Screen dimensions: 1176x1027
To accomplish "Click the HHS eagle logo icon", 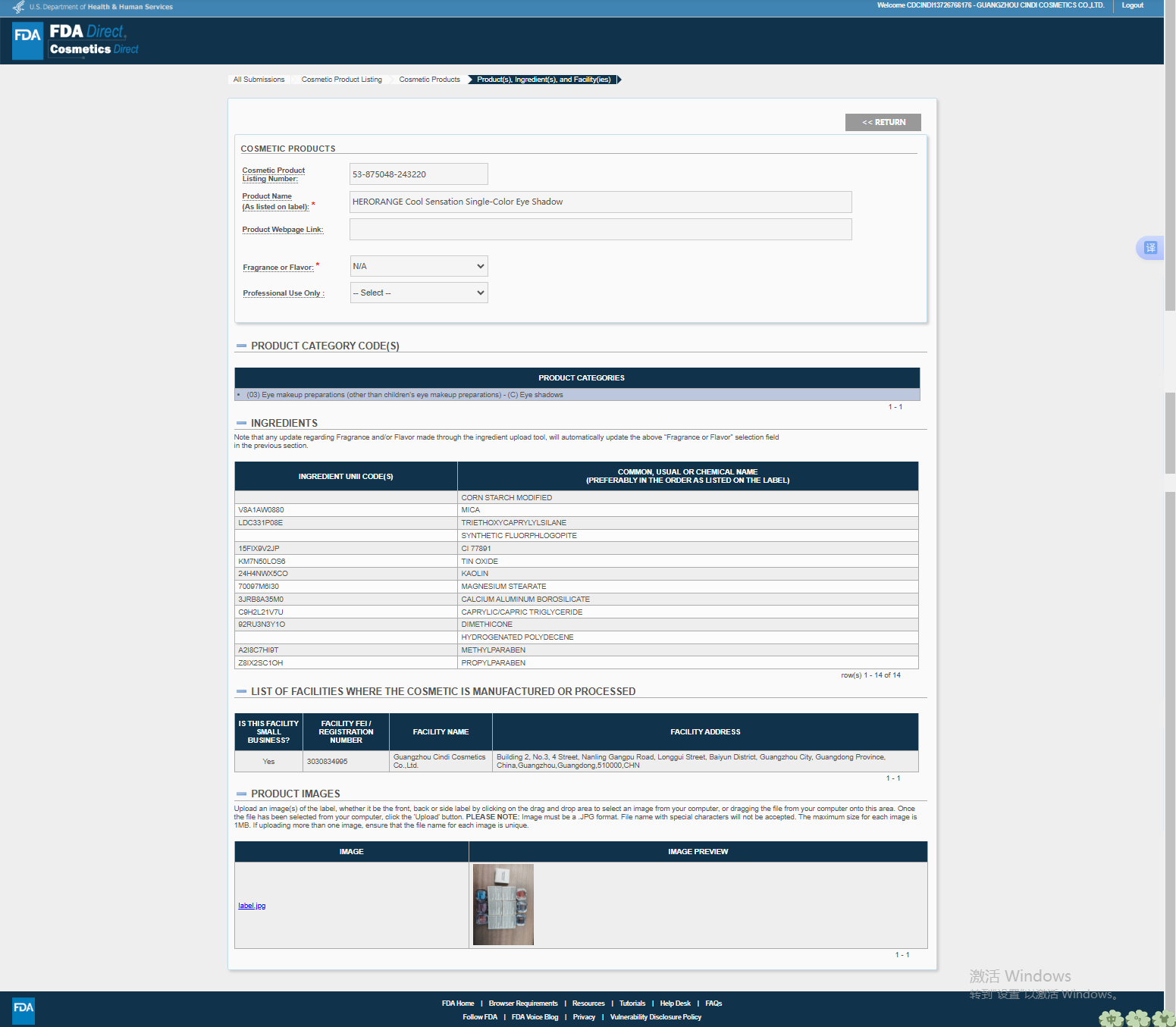I will [19, 7].
